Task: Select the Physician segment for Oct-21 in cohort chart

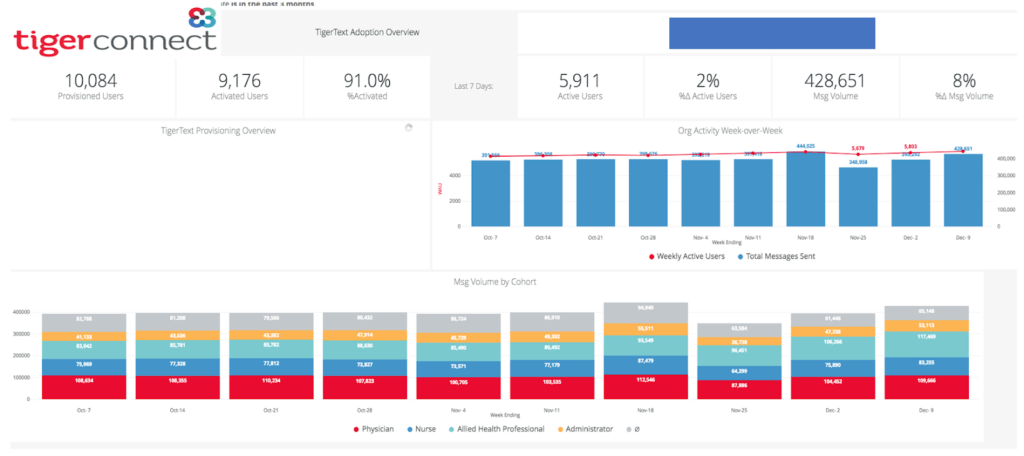Action: click(272, 387)
